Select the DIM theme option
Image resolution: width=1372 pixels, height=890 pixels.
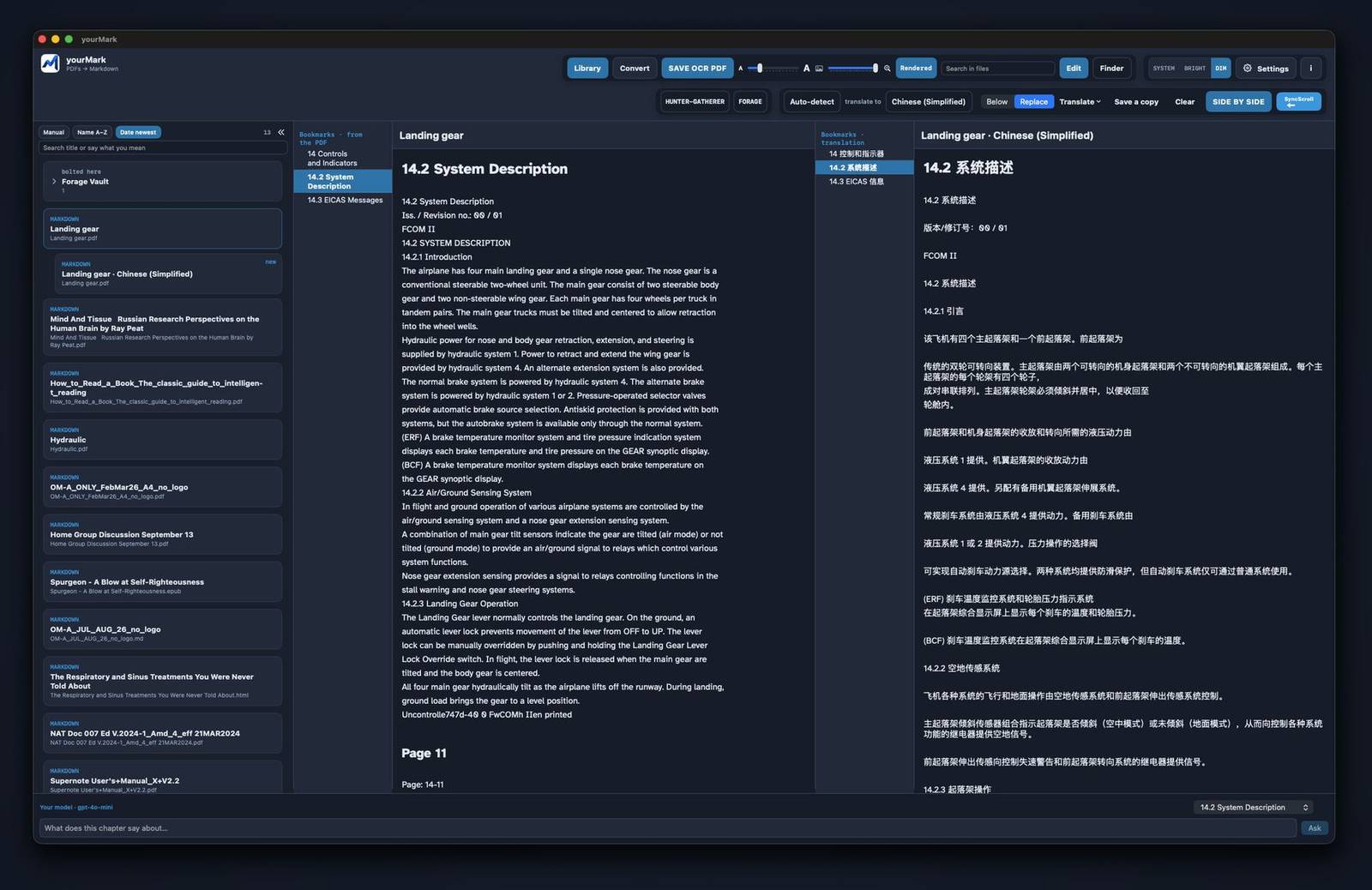coord(1220,68)
